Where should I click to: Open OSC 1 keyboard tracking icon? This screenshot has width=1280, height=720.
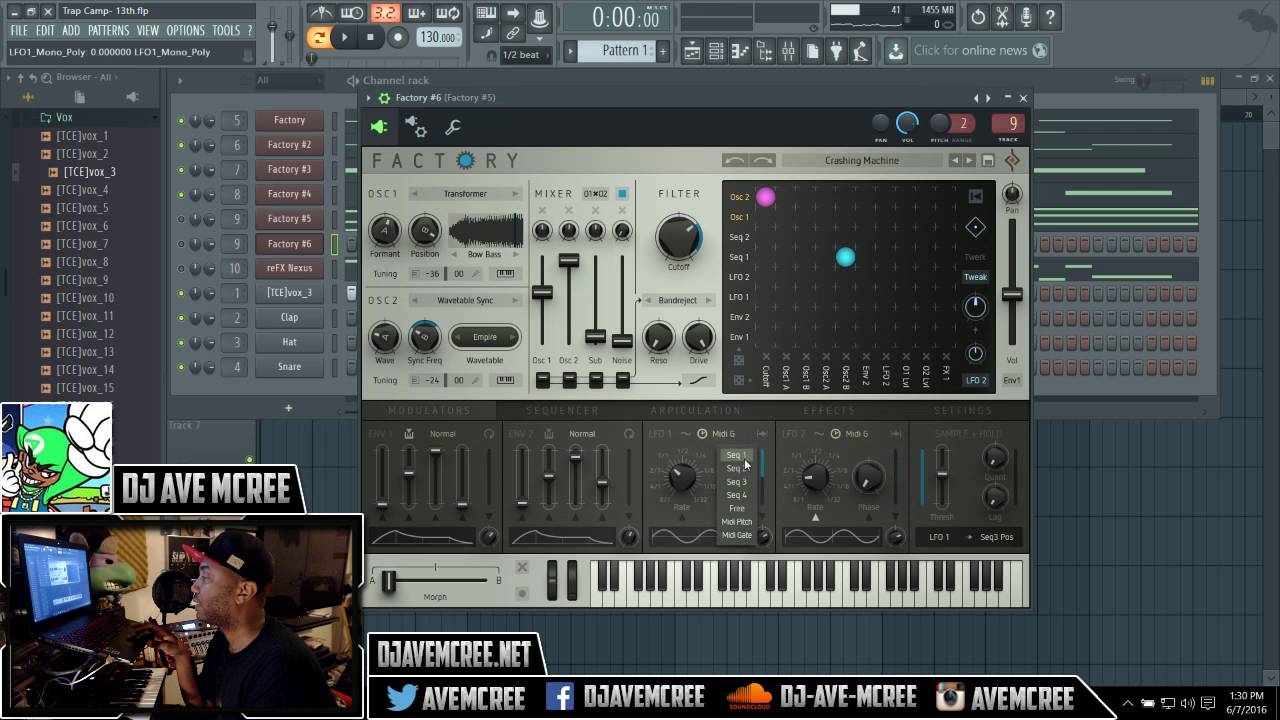point(505,273)
